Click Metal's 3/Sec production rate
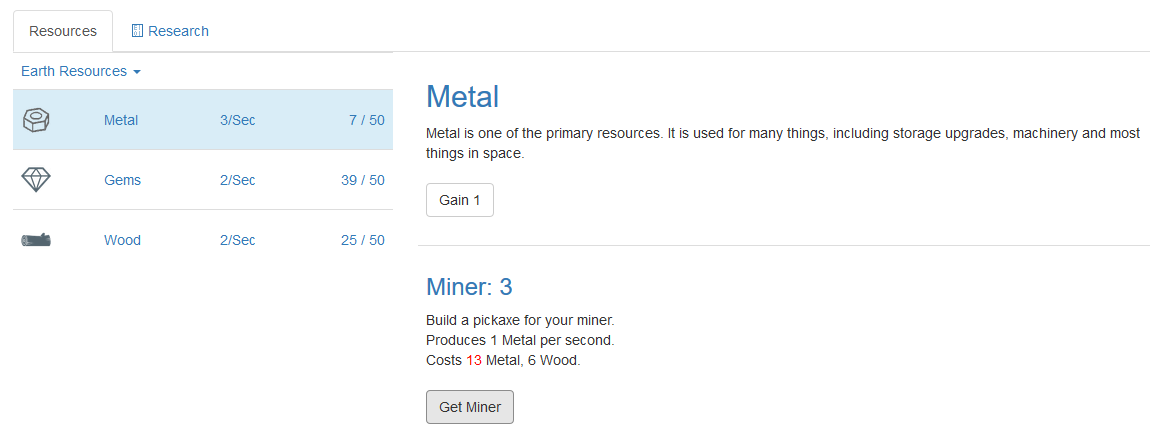The image size is (1150, 436). pos(238,120)
